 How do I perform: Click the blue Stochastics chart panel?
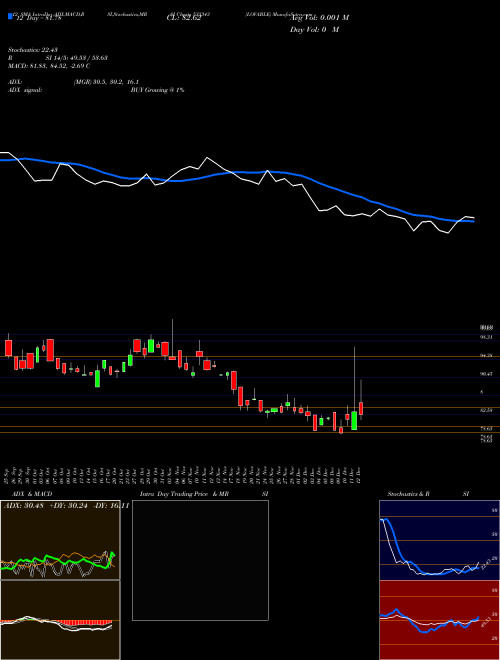coord(439,540)
